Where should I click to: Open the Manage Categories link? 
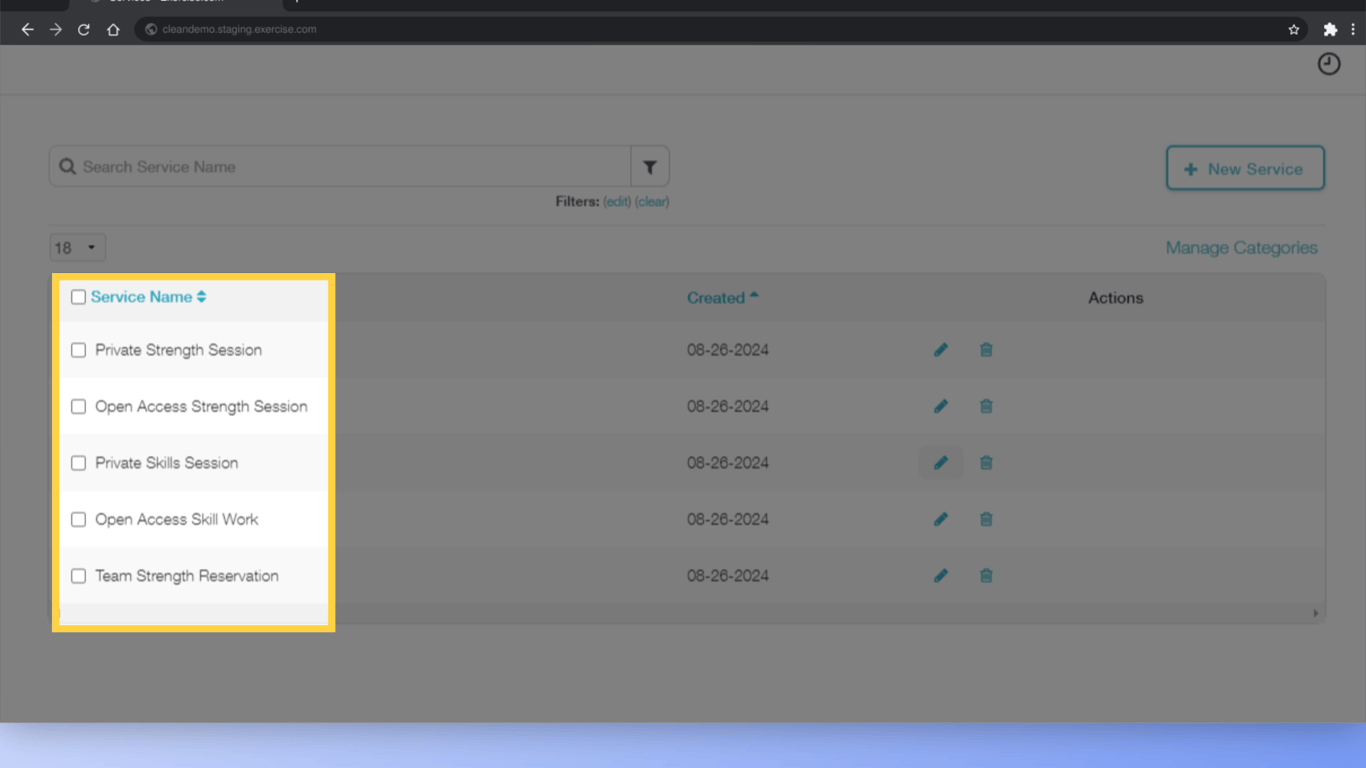(1242, 248)
